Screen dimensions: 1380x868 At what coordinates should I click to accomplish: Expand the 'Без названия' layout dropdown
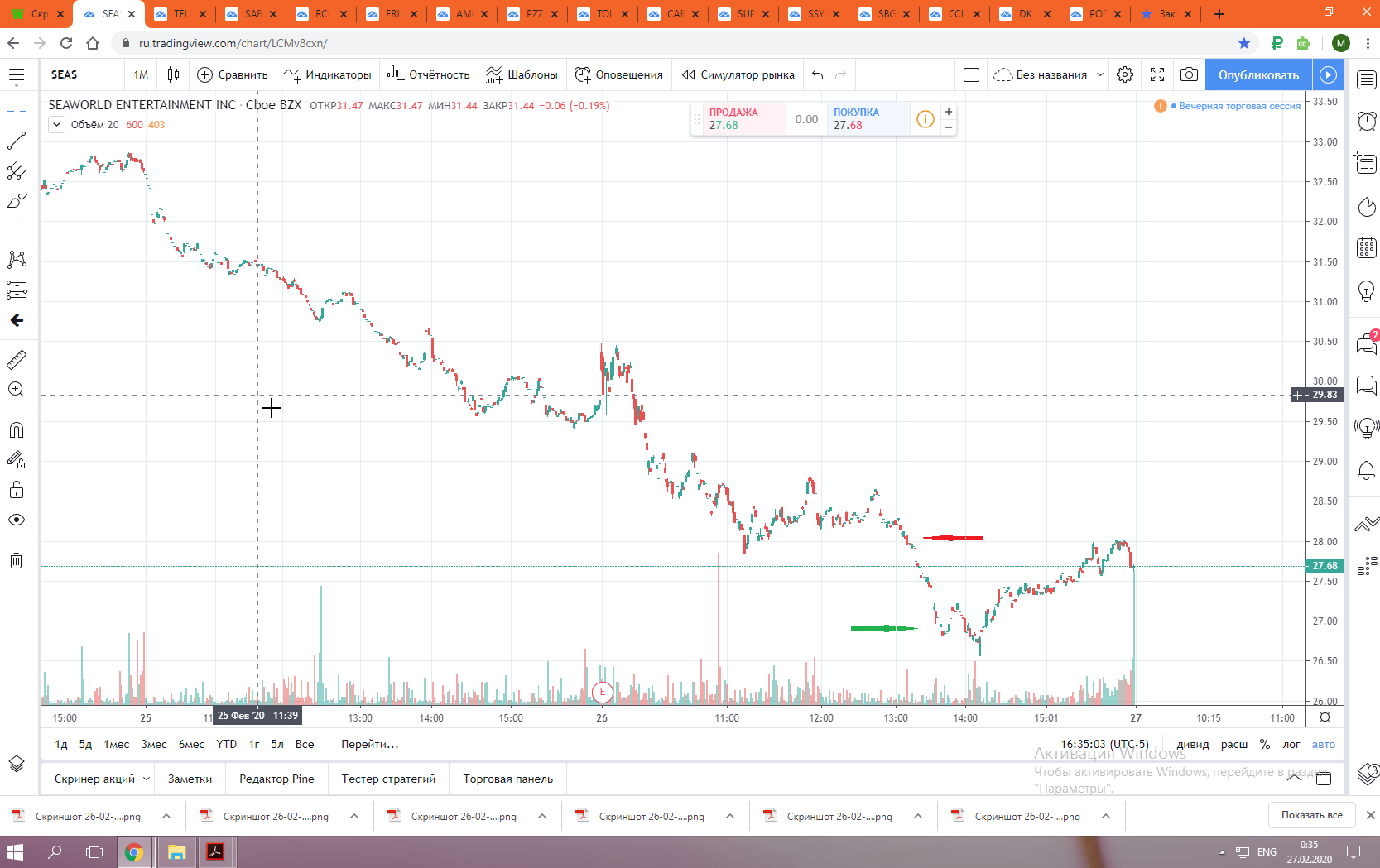click(x=1100, y=74)
